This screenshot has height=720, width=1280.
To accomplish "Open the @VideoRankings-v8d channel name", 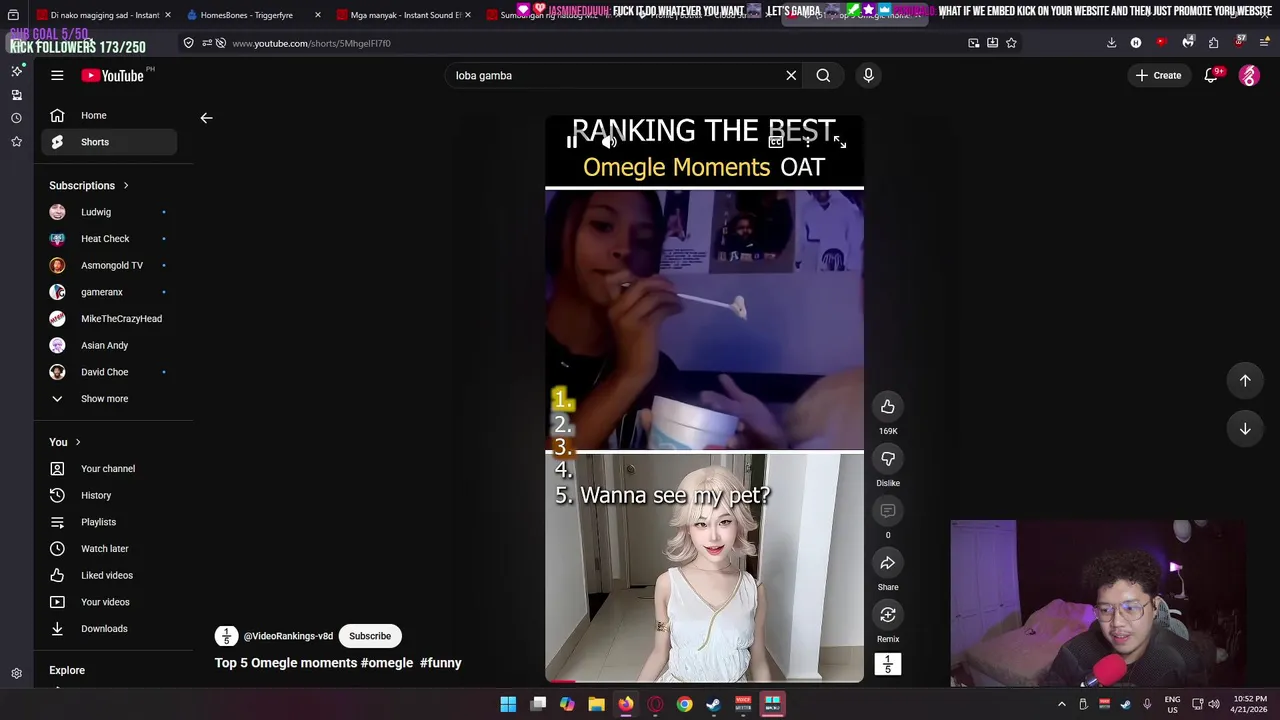I will (x=288, y=636).
